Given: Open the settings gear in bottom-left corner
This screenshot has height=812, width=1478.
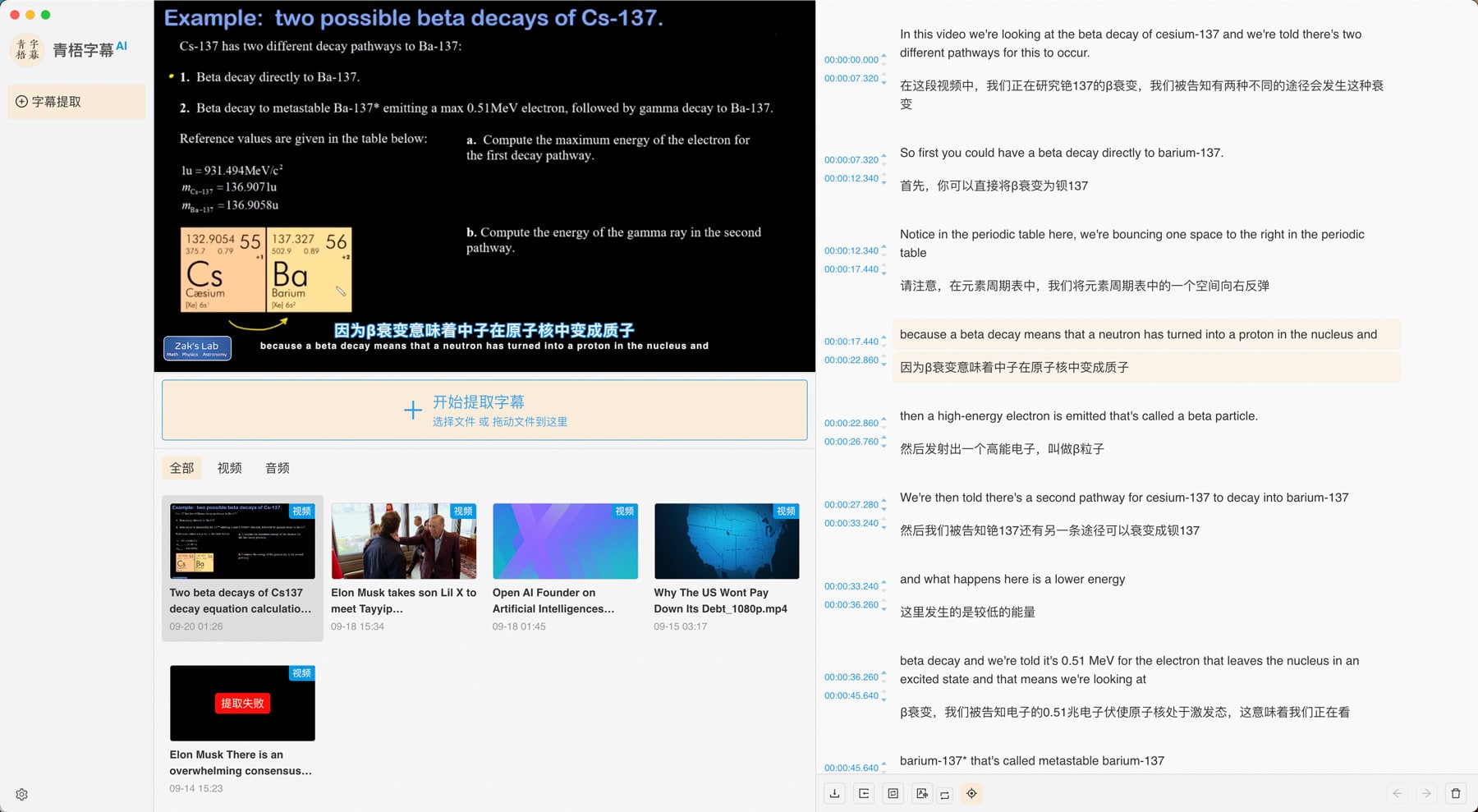Looking at the screenshot, I should tap(21, 794).
